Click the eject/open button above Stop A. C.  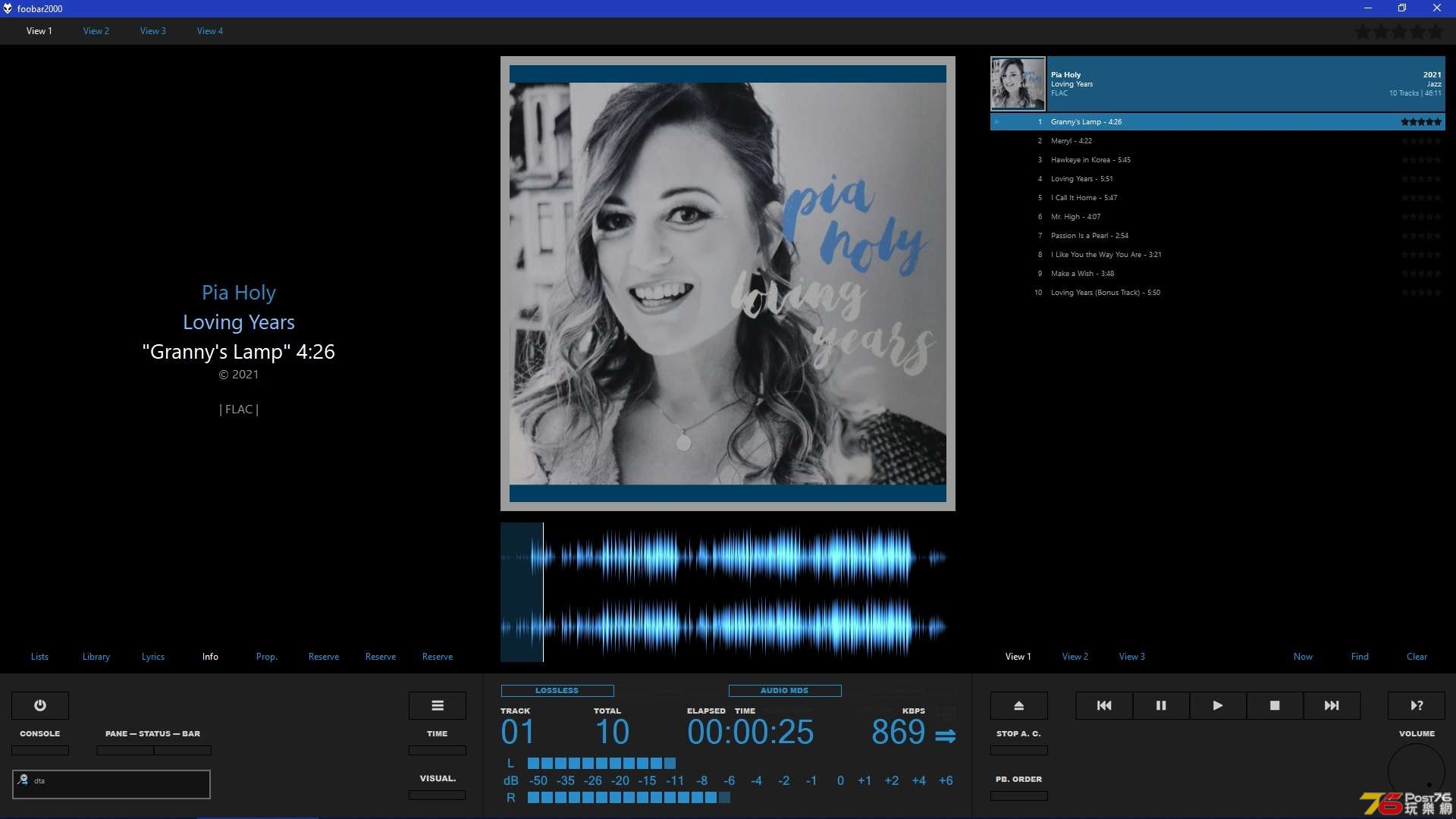coord(1019,705)
